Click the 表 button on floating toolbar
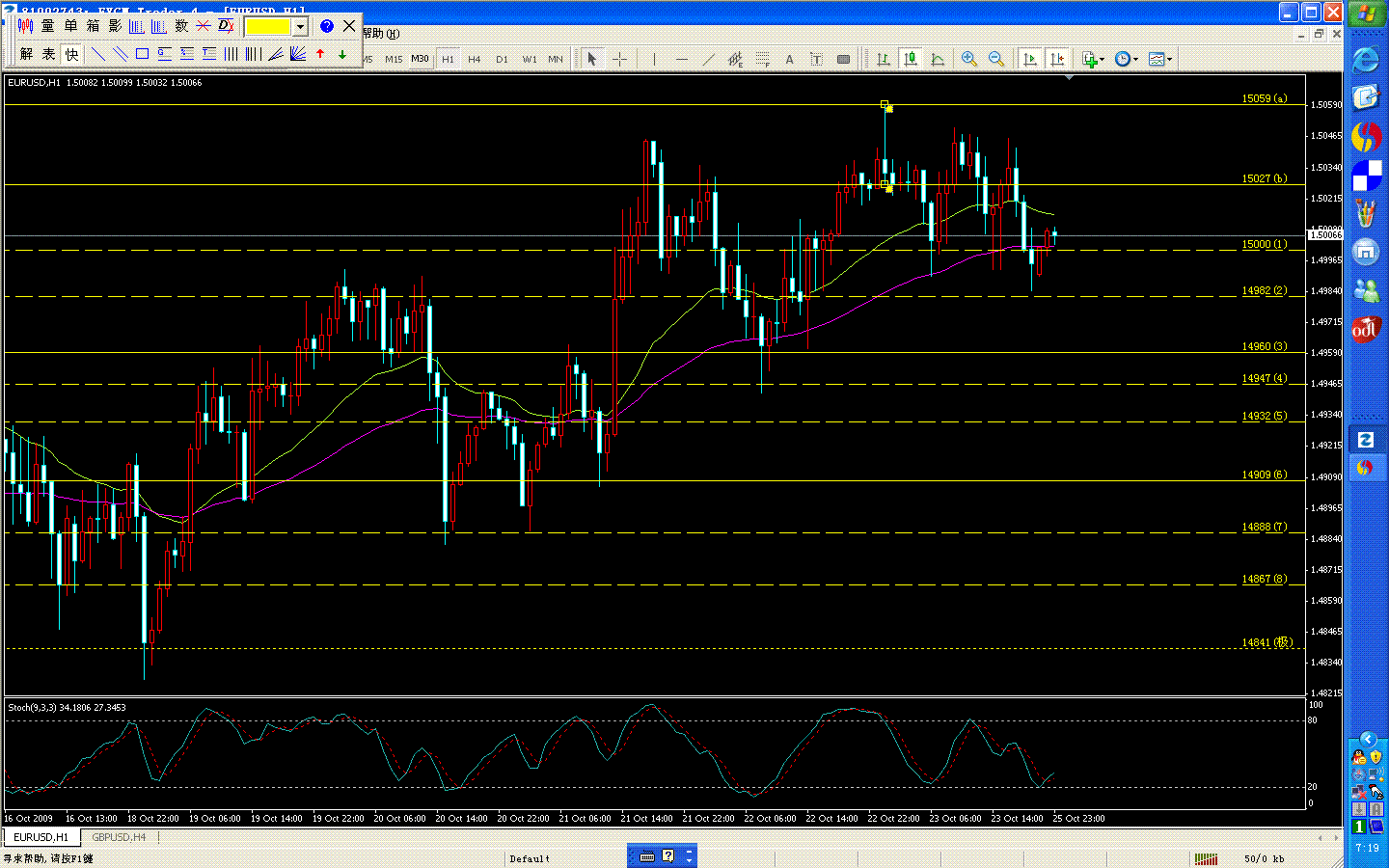Screen dimensions: 1389x868 [x=48, y=54]
